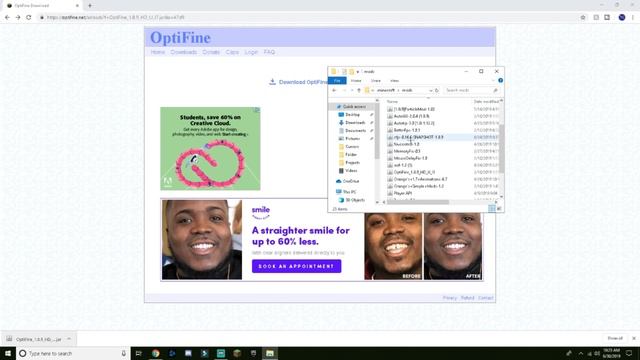
Task: Click Show all in the download bar
Action: click(615, 338)
